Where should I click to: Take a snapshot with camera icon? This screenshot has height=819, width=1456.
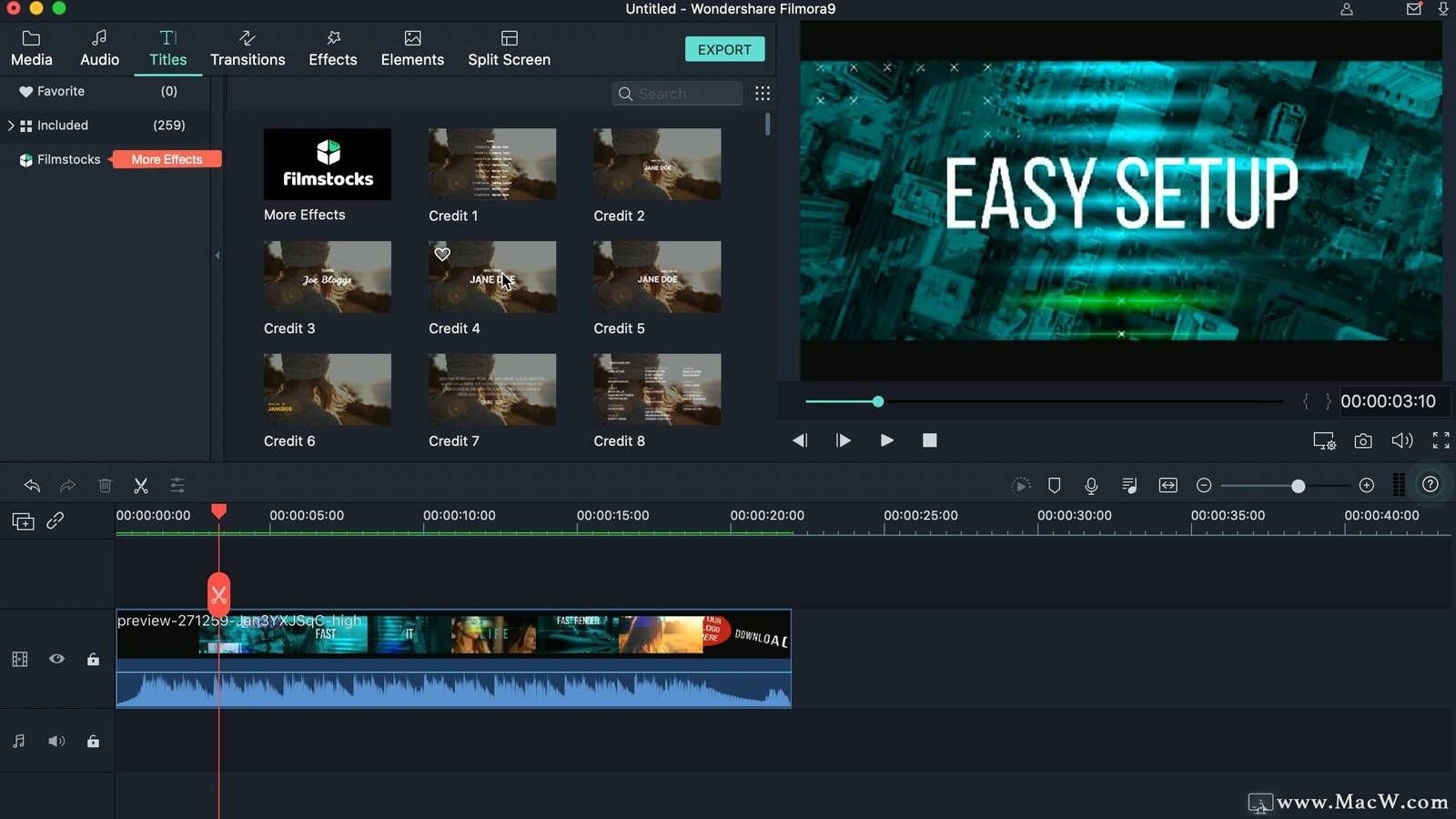[x=1363, y=440]
